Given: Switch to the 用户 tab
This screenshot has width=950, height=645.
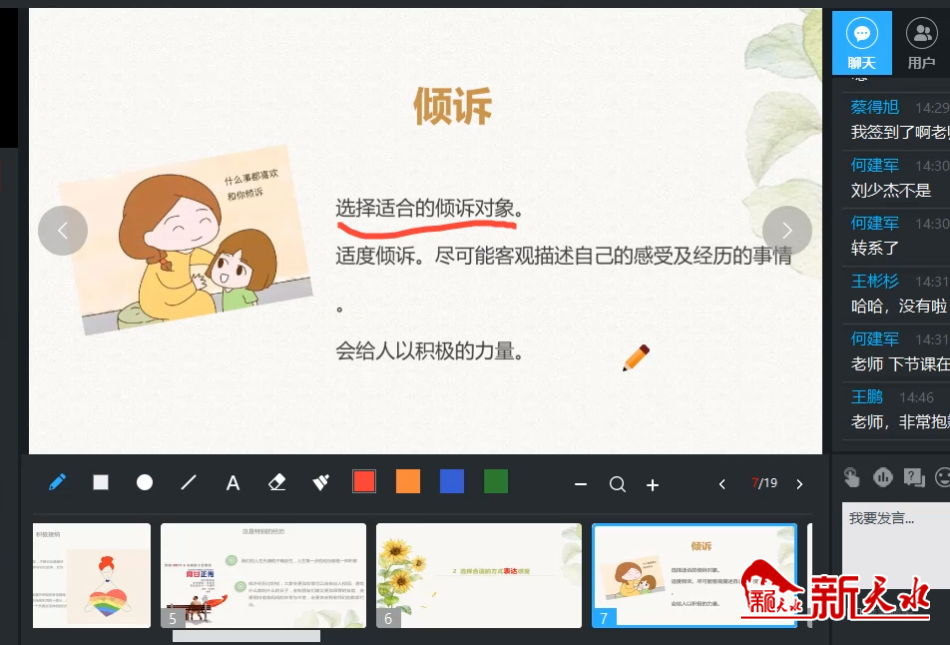Looking at the screenshot, I should point(921,42).
